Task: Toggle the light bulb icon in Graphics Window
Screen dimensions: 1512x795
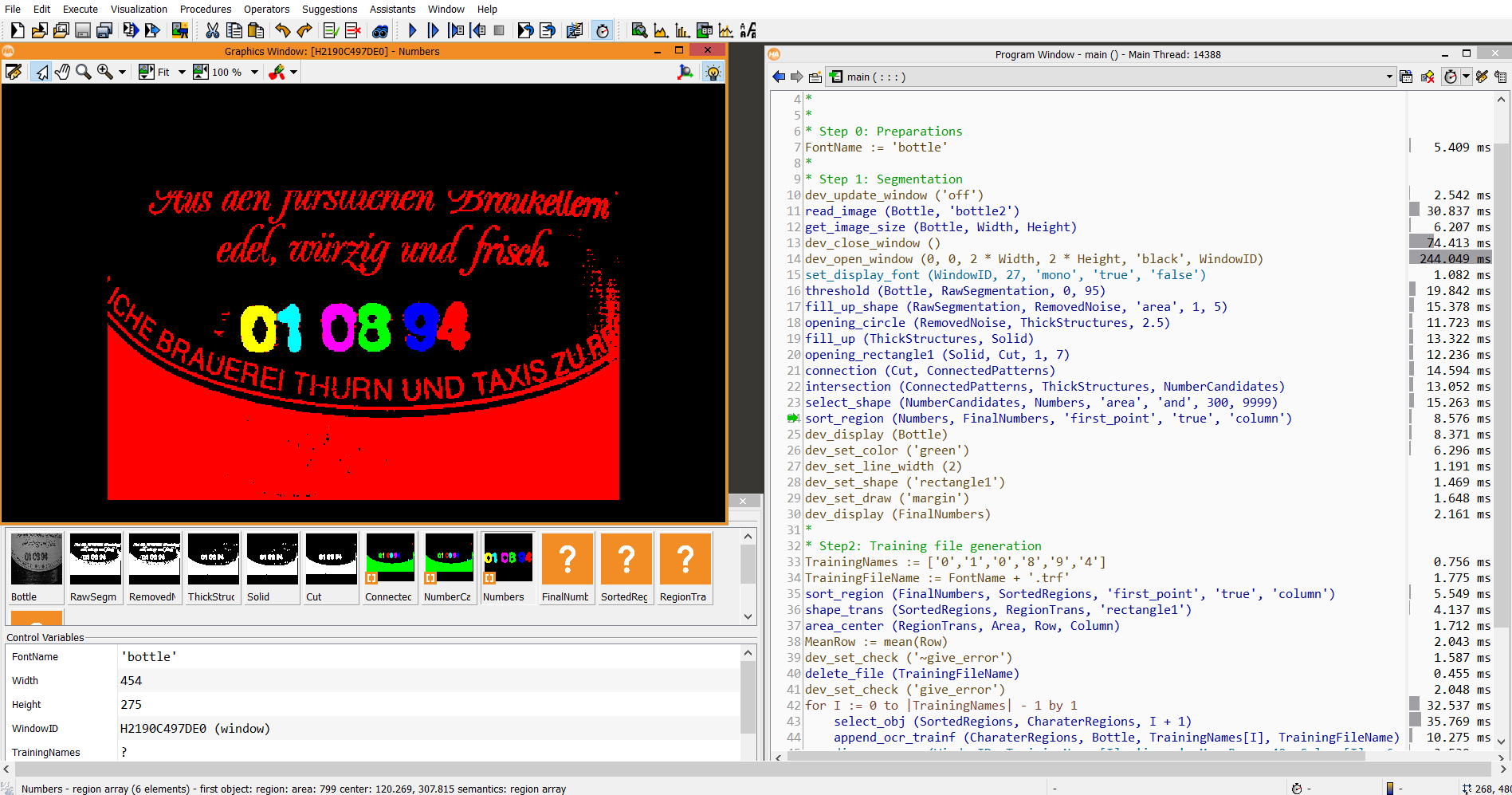Action: pos(713,72)
